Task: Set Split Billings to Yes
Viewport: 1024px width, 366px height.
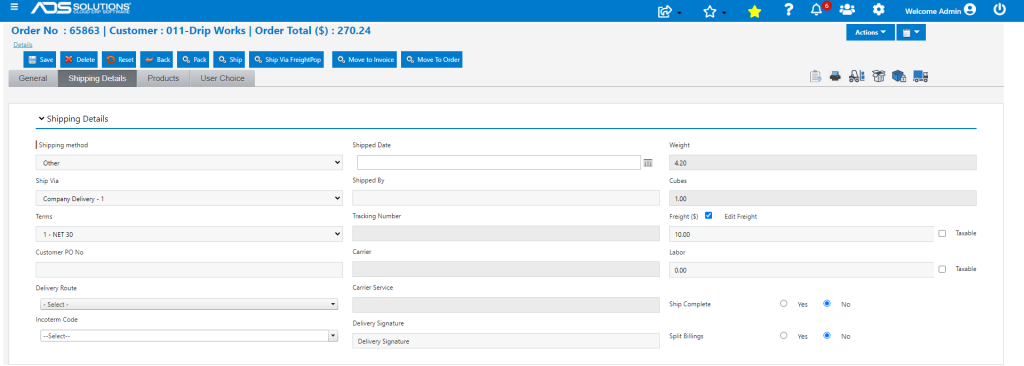Action: [x=784, y=335]
